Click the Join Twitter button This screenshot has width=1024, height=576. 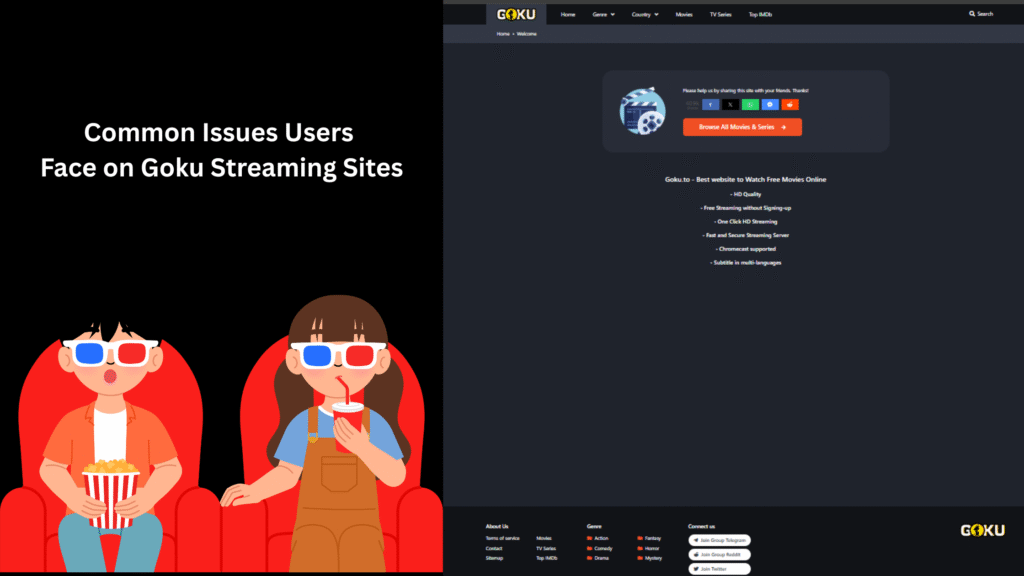click(x=719, y=569)
